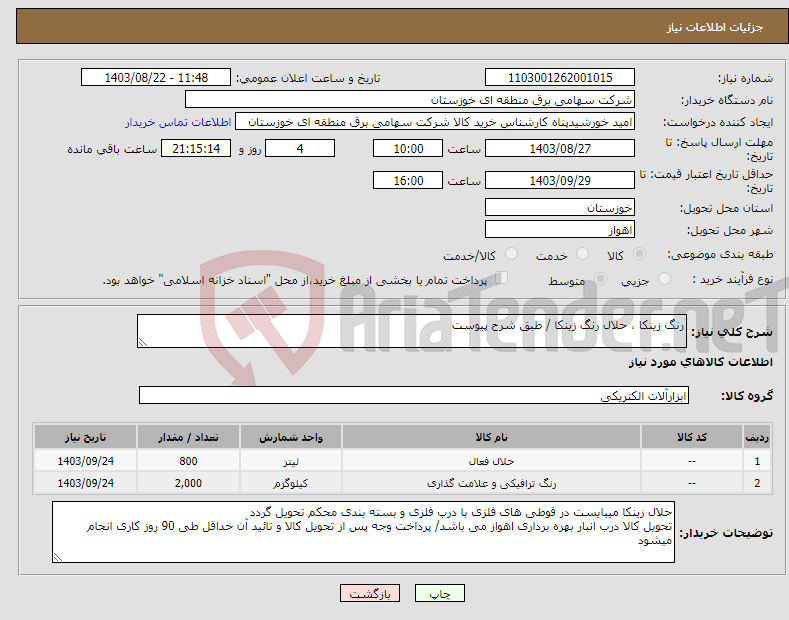Click the delivery city field اهواز
789x620 pixels.
pyautogui.click(x=560, y=229)
